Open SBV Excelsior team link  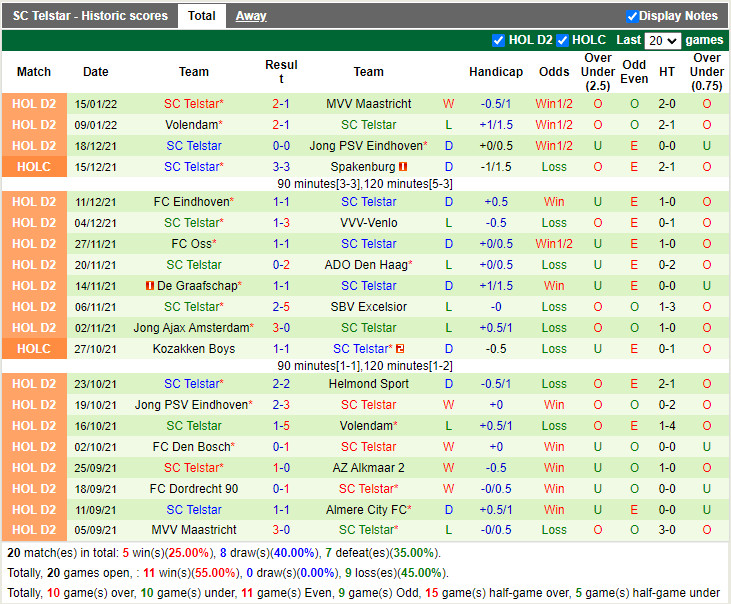(x=368, y=307)
